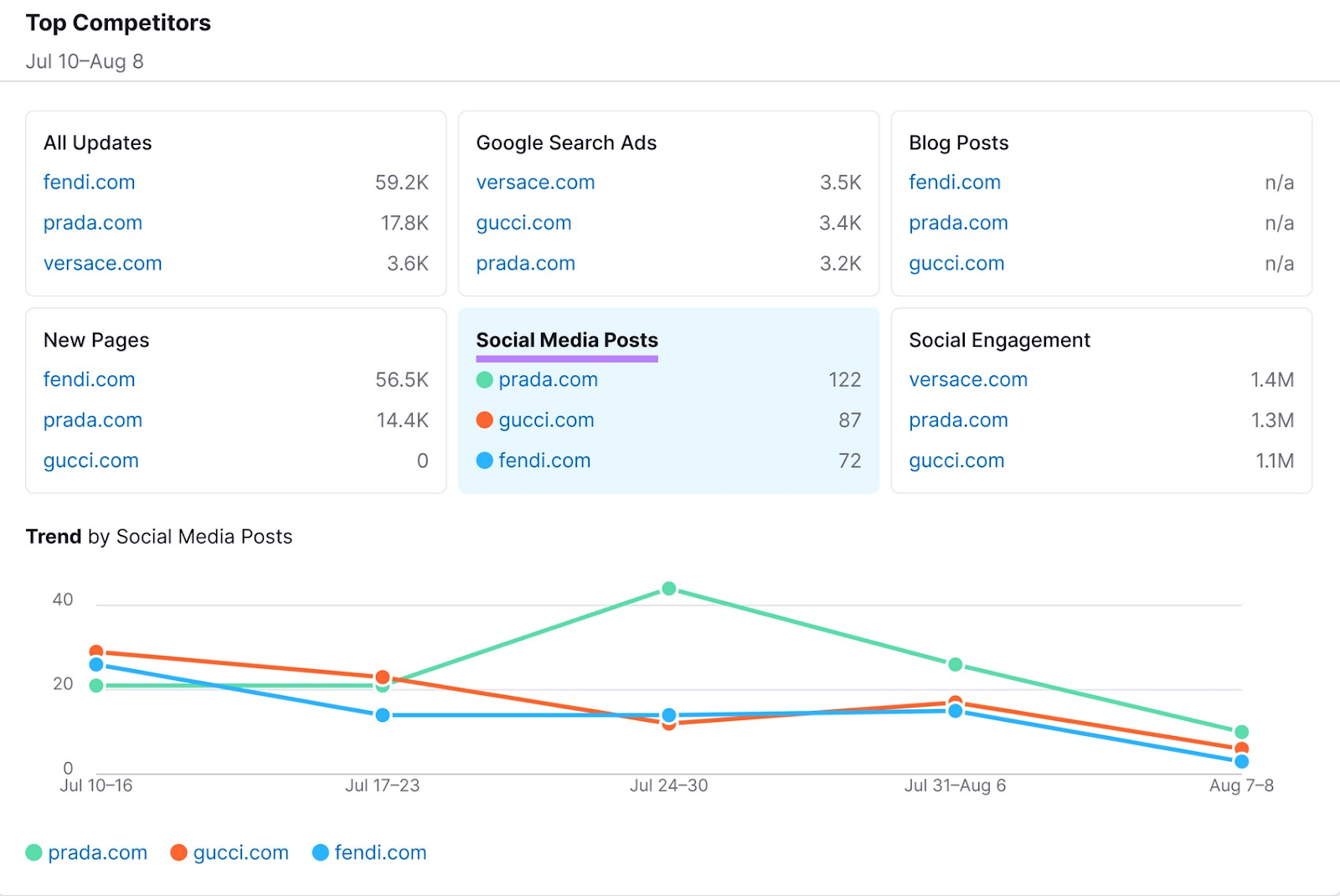The height and width of the screenshot is (896, 1340).
Task: Open fendi.com link under All Updates
Action: coord(89,183)
